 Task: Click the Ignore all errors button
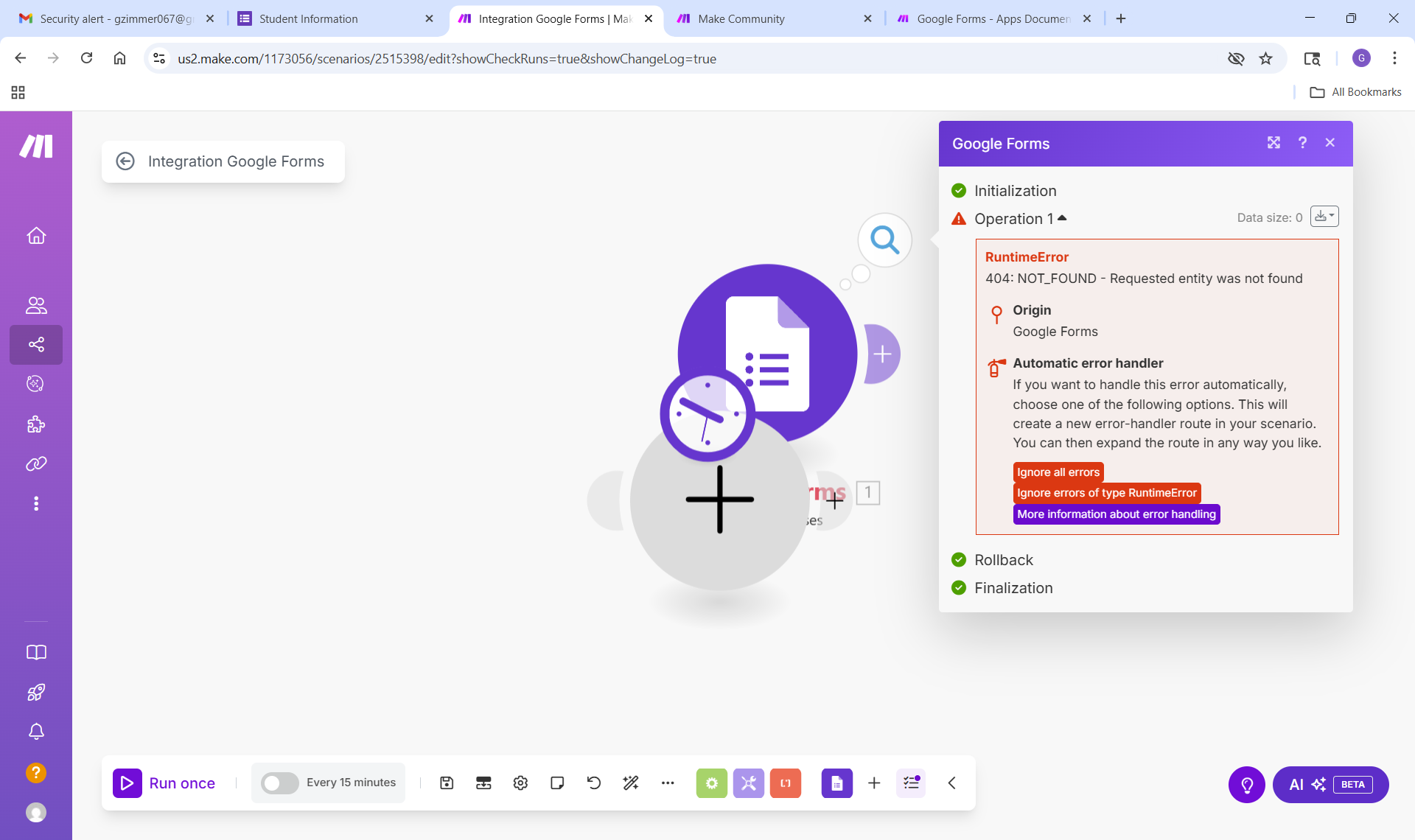(1058, 472)
